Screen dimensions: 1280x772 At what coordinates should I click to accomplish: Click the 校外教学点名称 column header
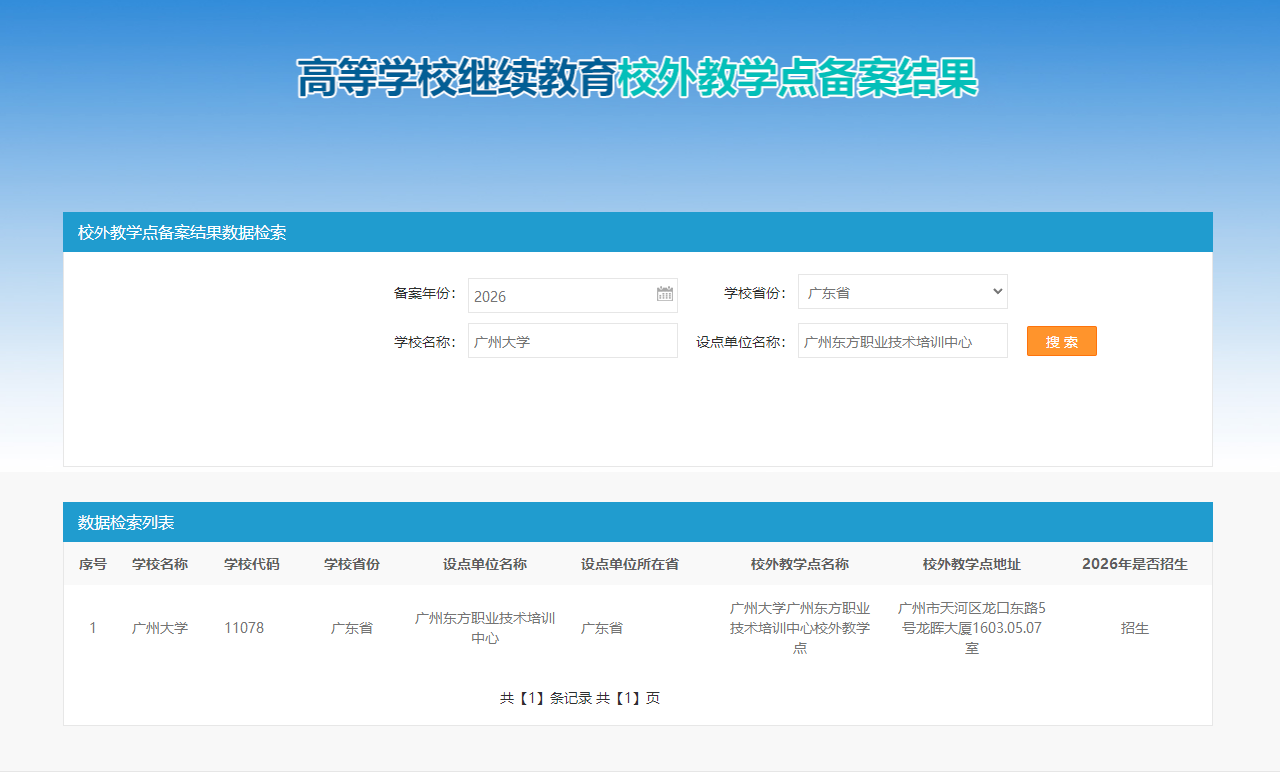coord(800,564)
